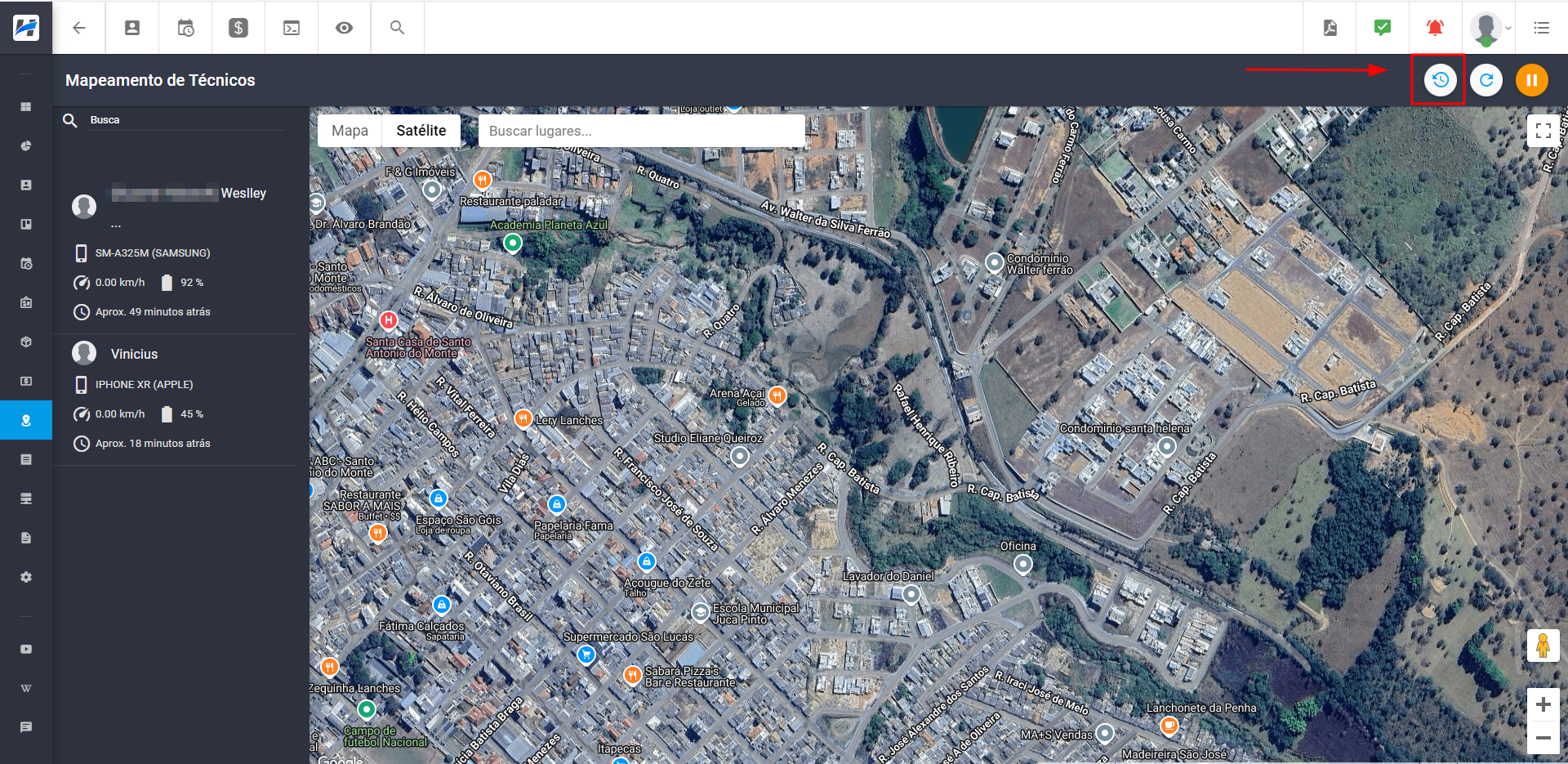This screenshot has width=1568, height=764.
Task: Open the pie chart reports icon in sidebar
Action: [x=26, y=146]
